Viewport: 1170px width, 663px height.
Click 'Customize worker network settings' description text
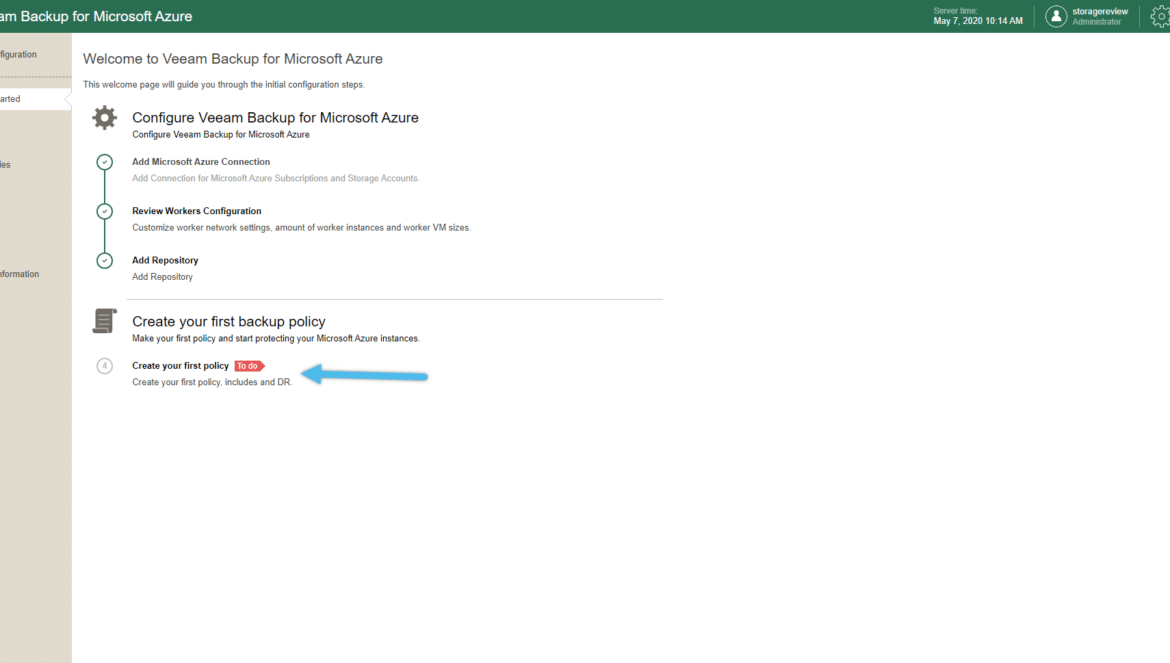click(301, 227)
